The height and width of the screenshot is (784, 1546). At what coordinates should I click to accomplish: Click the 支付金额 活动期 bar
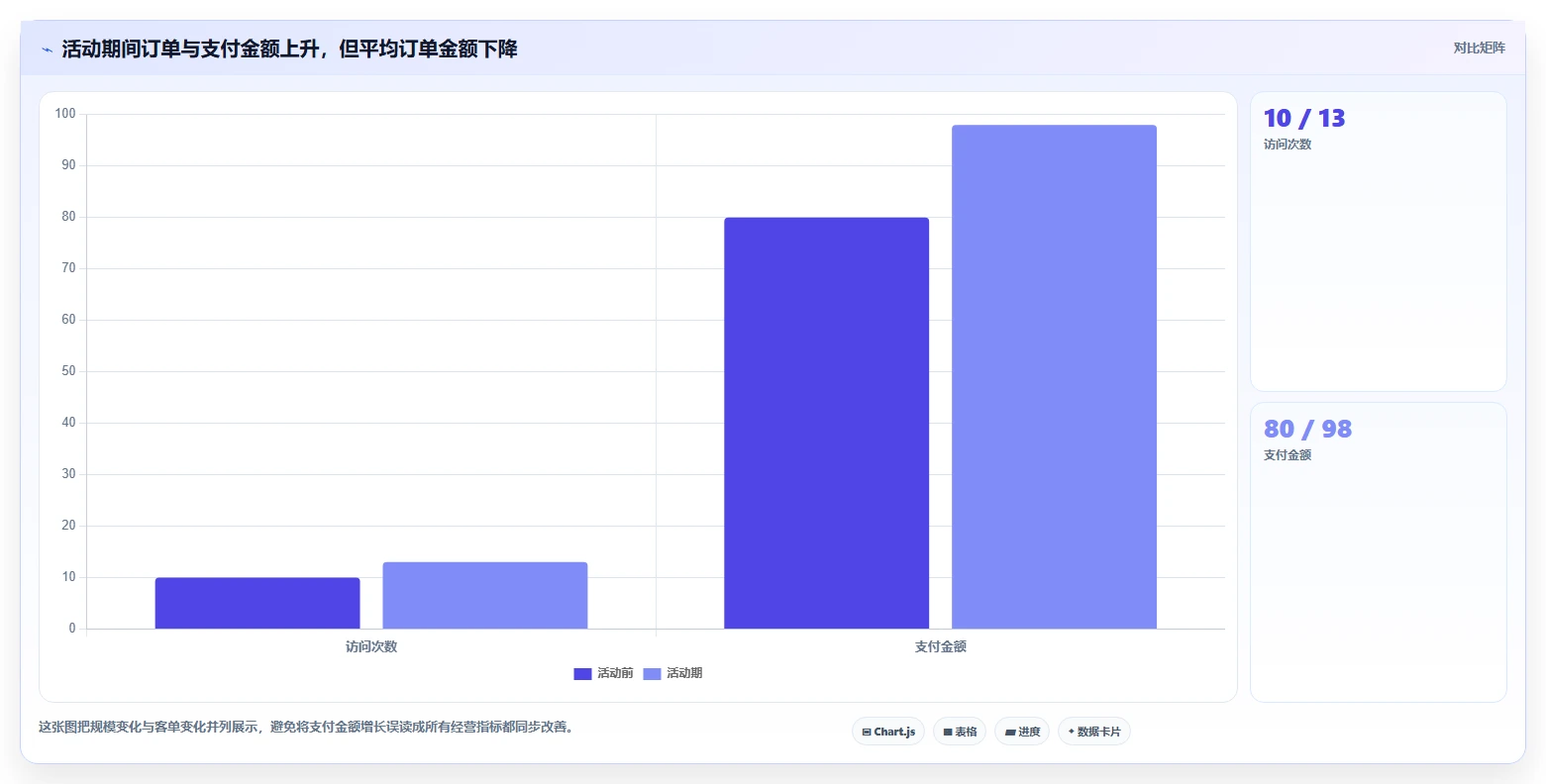pyautogui.click(x=1055, y=377)
